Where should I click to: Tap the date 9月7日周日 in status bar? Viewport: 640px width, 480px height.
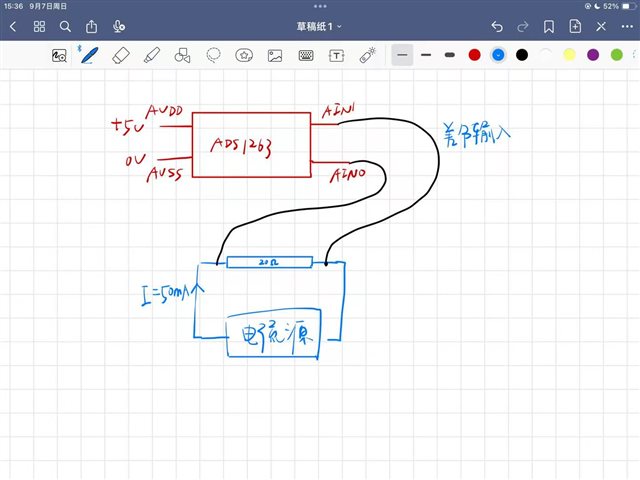click(x=48, y=6)
